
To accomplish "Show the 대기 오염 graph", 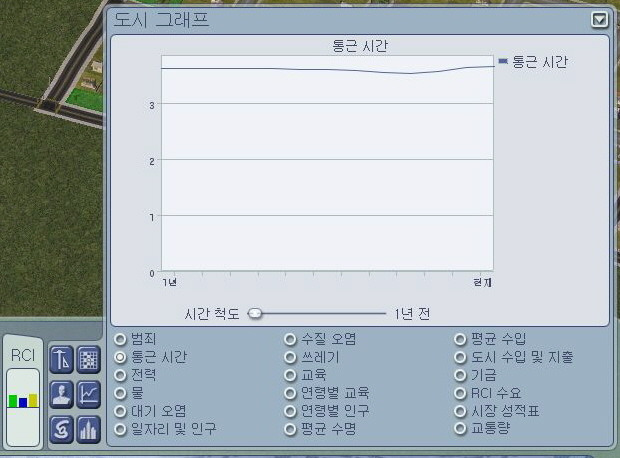I will (x=120, y=411).
